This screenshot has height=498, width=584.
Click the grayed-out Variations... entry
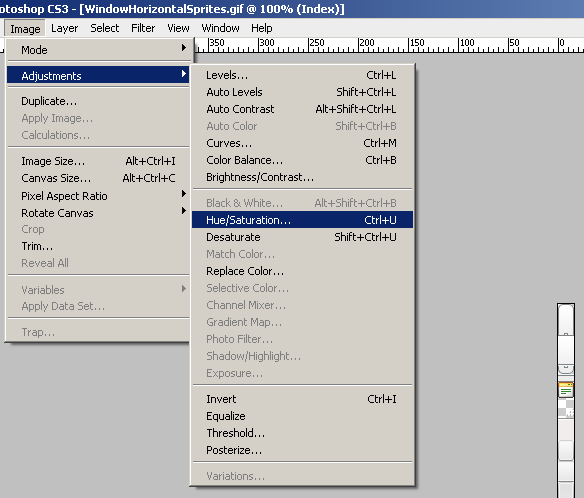(302, 476)
